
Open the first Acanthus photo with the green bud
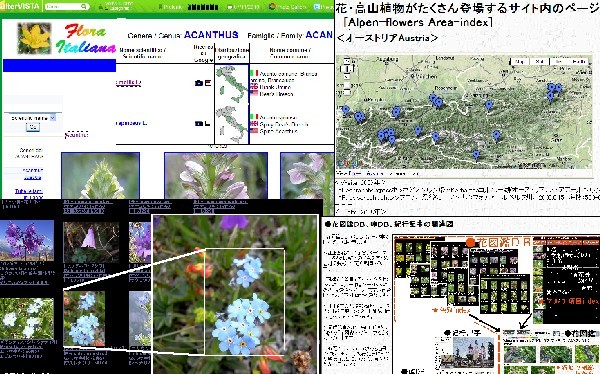pos(100,175)
